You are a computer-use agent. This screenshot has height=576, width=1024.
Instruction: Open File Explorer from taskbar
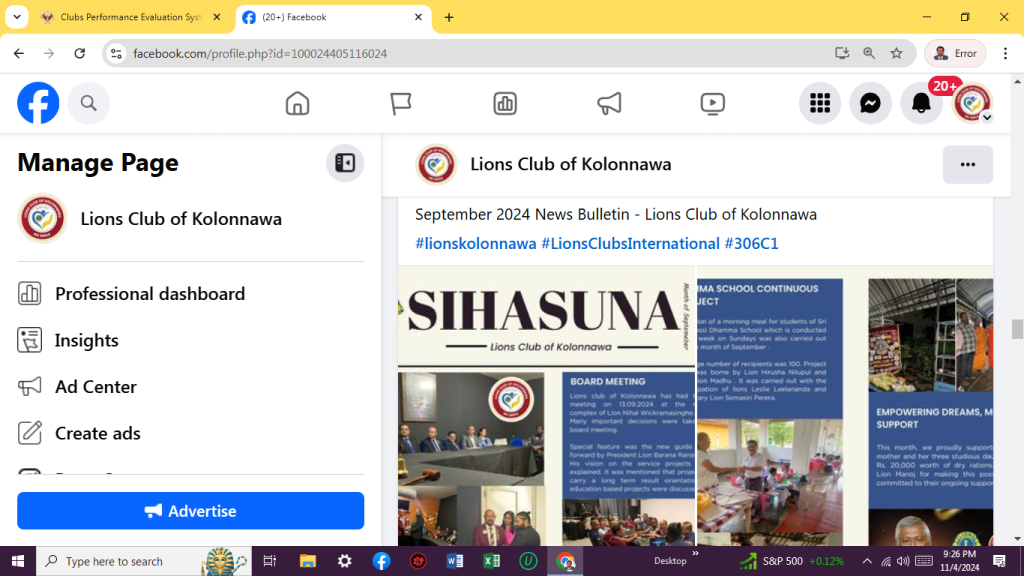(x=308, y=561)
